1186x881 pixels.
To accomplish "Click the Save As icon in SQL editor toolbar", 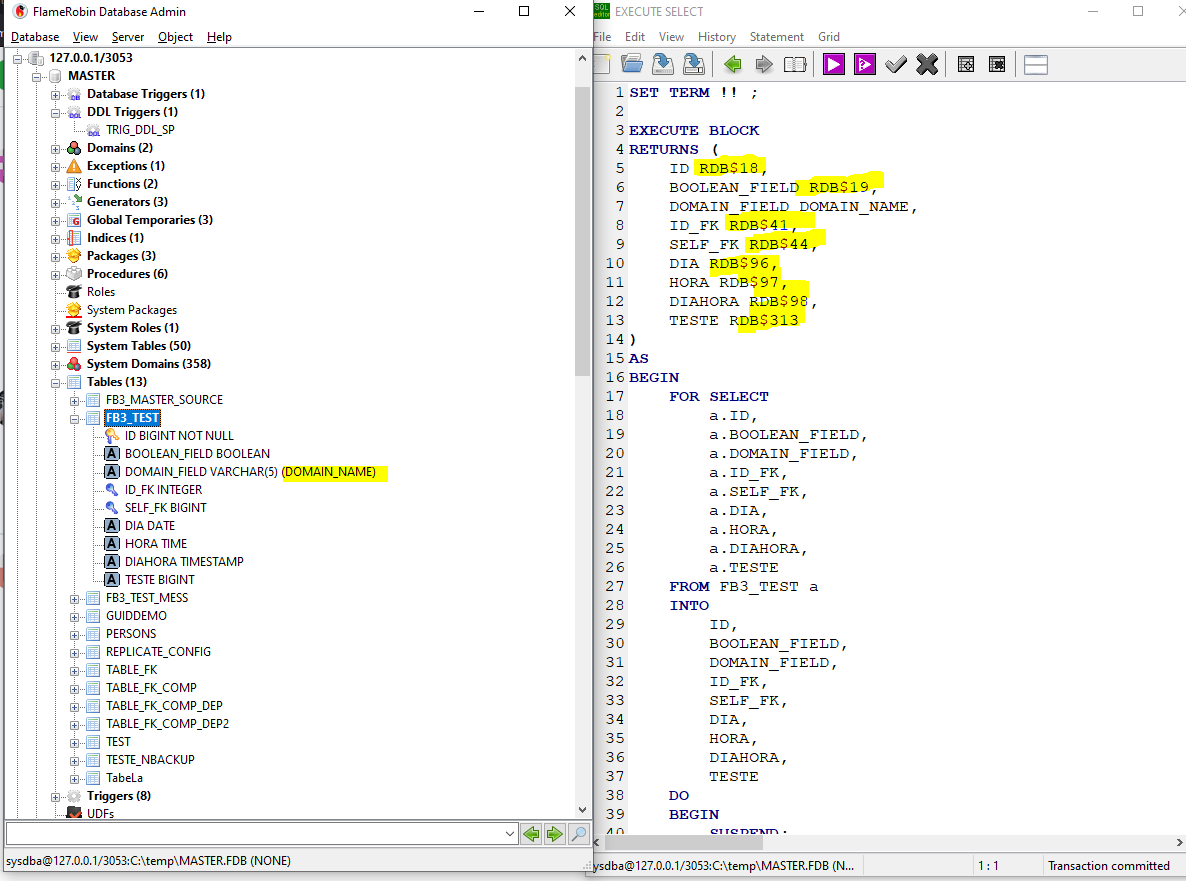I will pos(694,64).
